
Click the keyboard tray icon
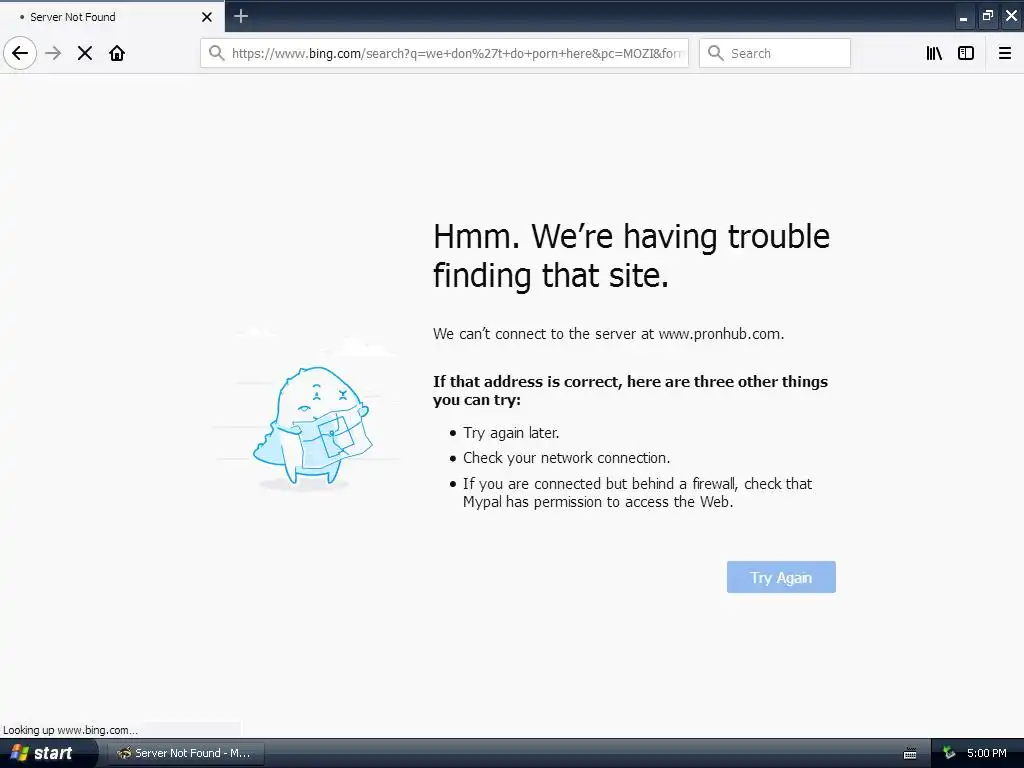[x=910, y=754]
